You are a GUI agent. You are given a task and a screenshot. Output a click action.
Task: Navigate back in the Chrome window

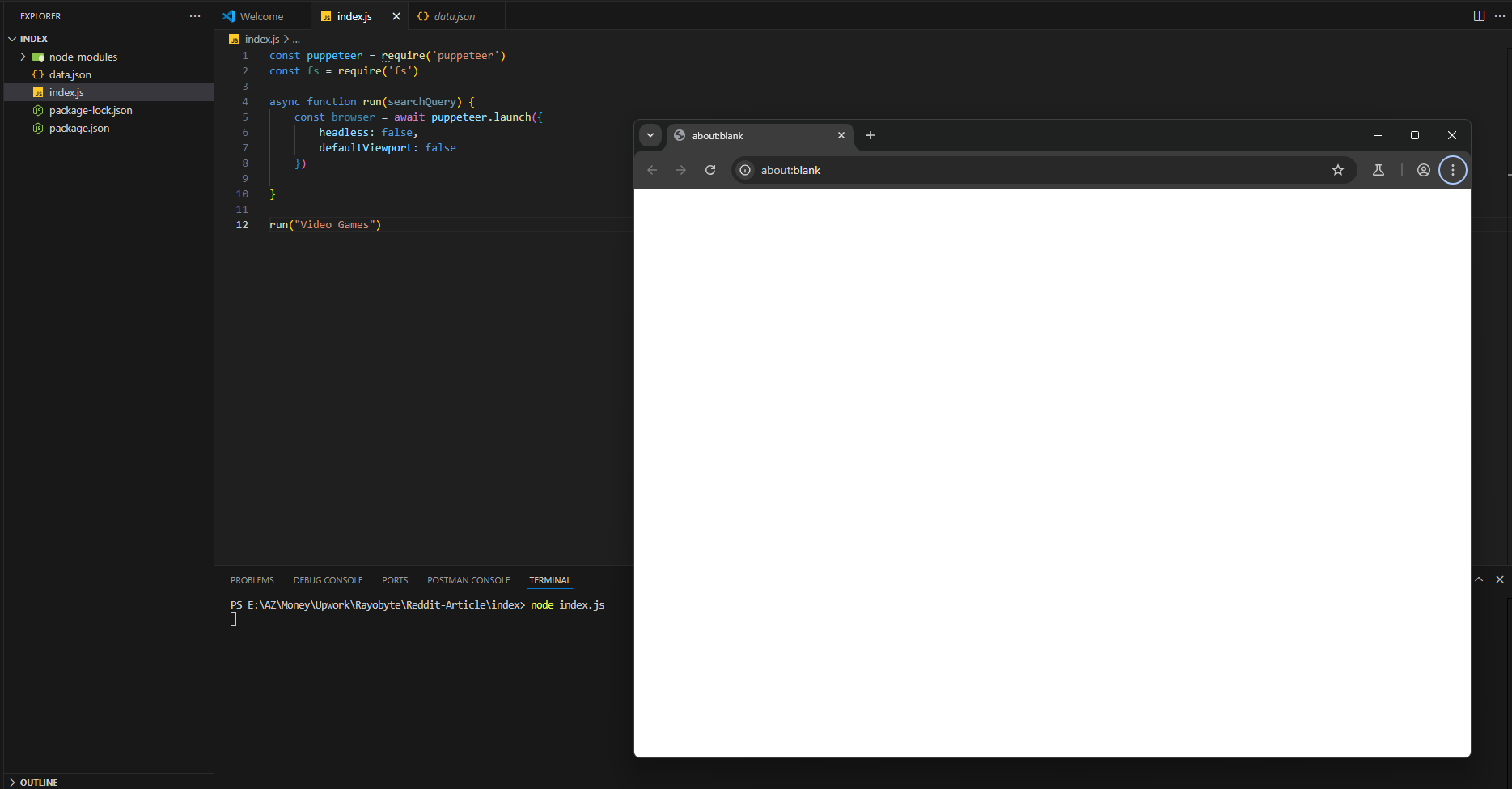(x=652, y=170)
